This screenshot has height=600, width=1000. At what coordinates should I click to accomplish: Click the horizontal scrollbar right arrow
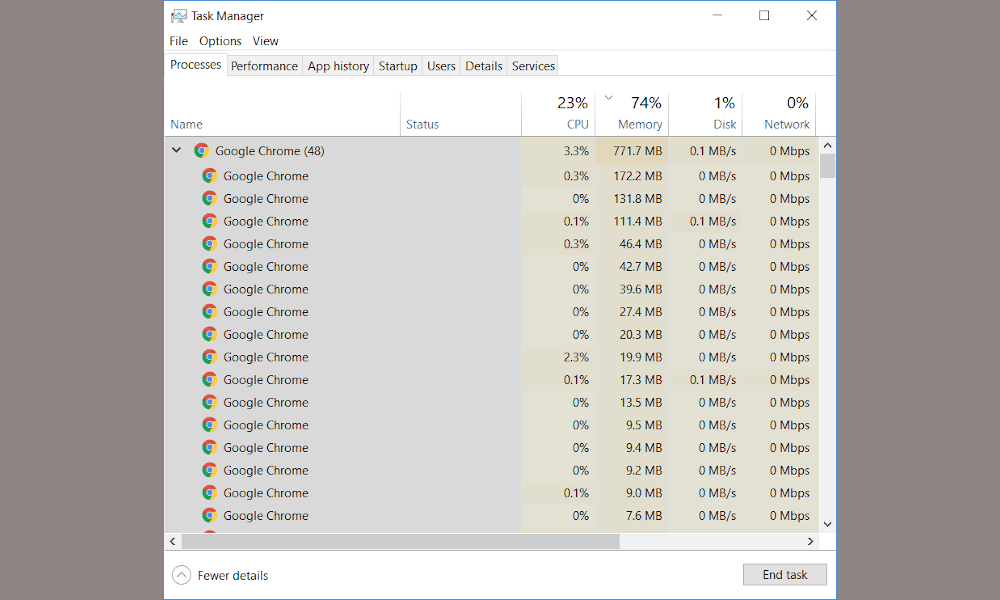tap(811, 541)
